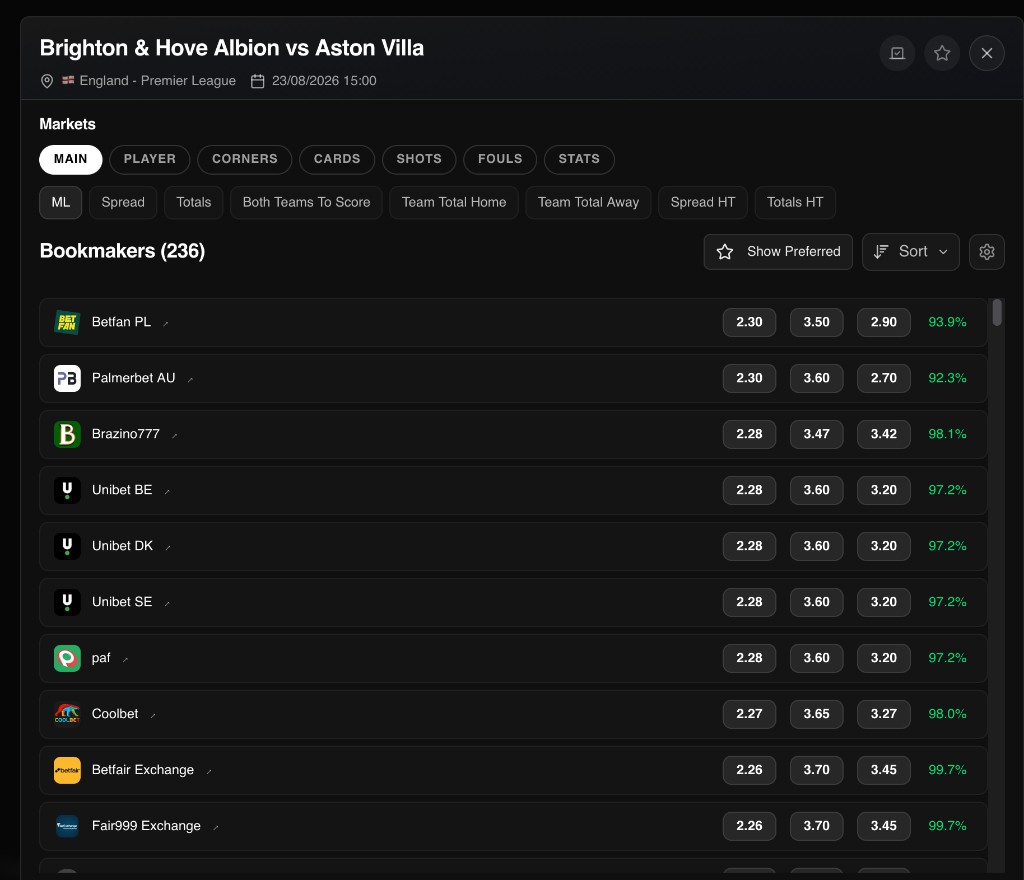Open Brazino777 external link arrow
1024x880 pixels.
(174, 435)
